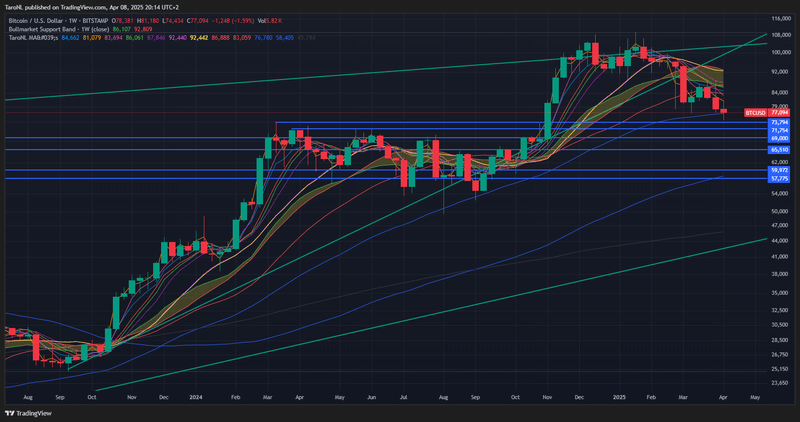This screenshot has height=422, width=800.
Task: Click the '28,500' price axis label
Action: coord(779,340)
